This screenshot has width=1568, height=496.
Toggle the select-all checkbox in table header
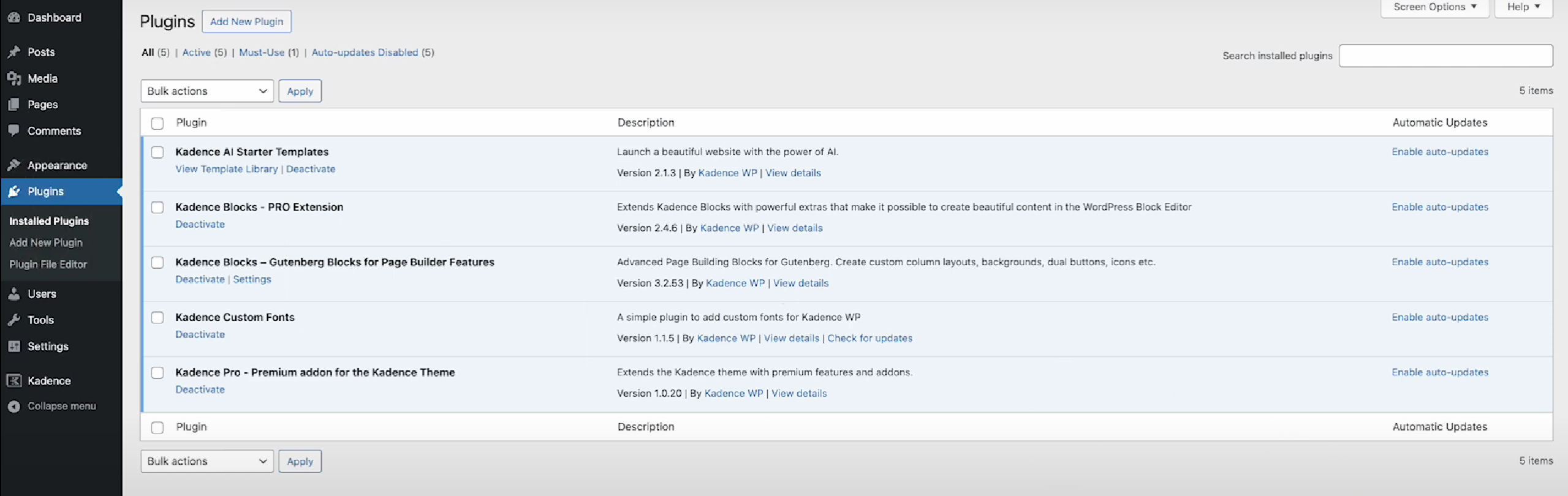(x=157, y=123)
